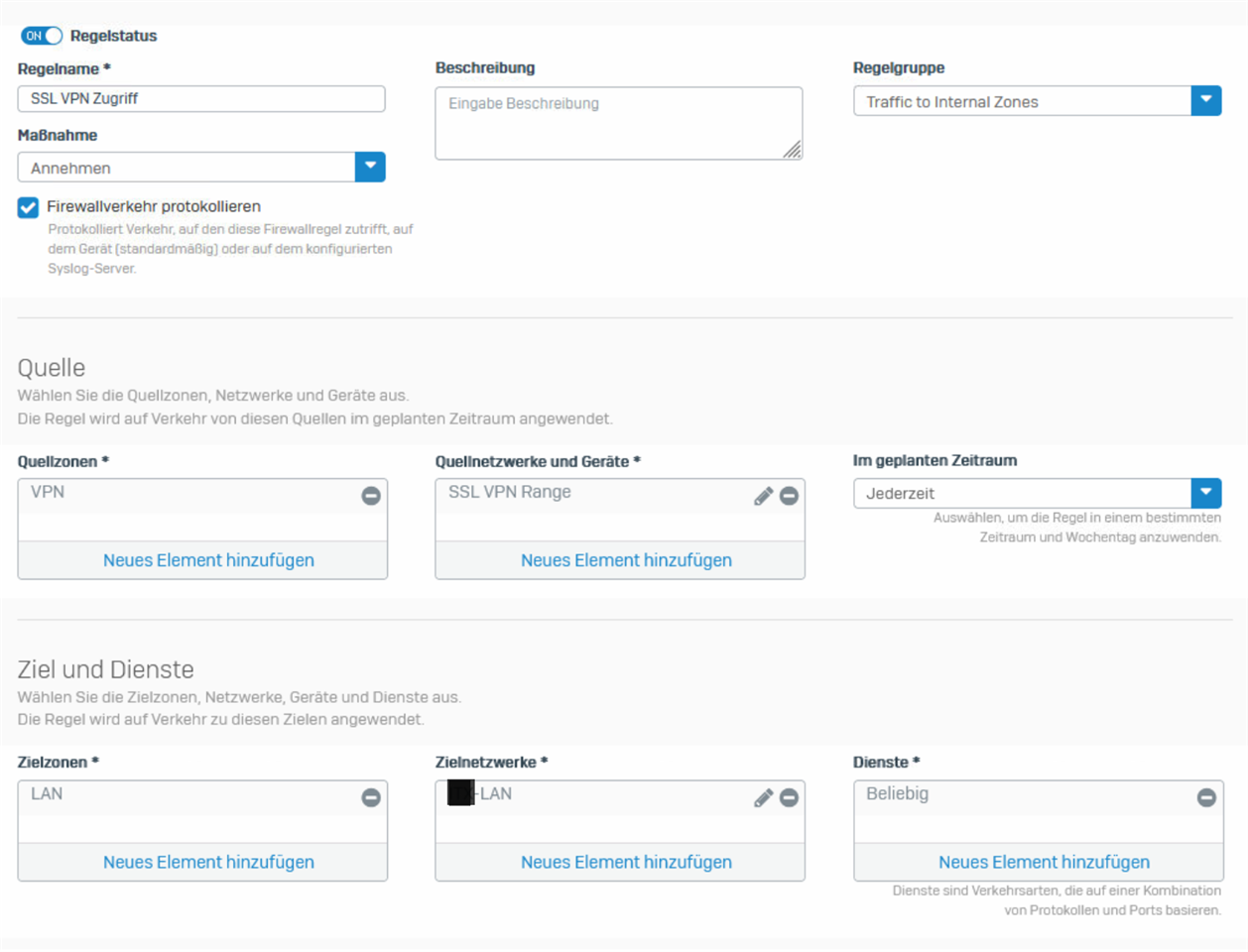
Task: Add new element to Quellnetzwerke und Geräte
Action: point(626,560)
